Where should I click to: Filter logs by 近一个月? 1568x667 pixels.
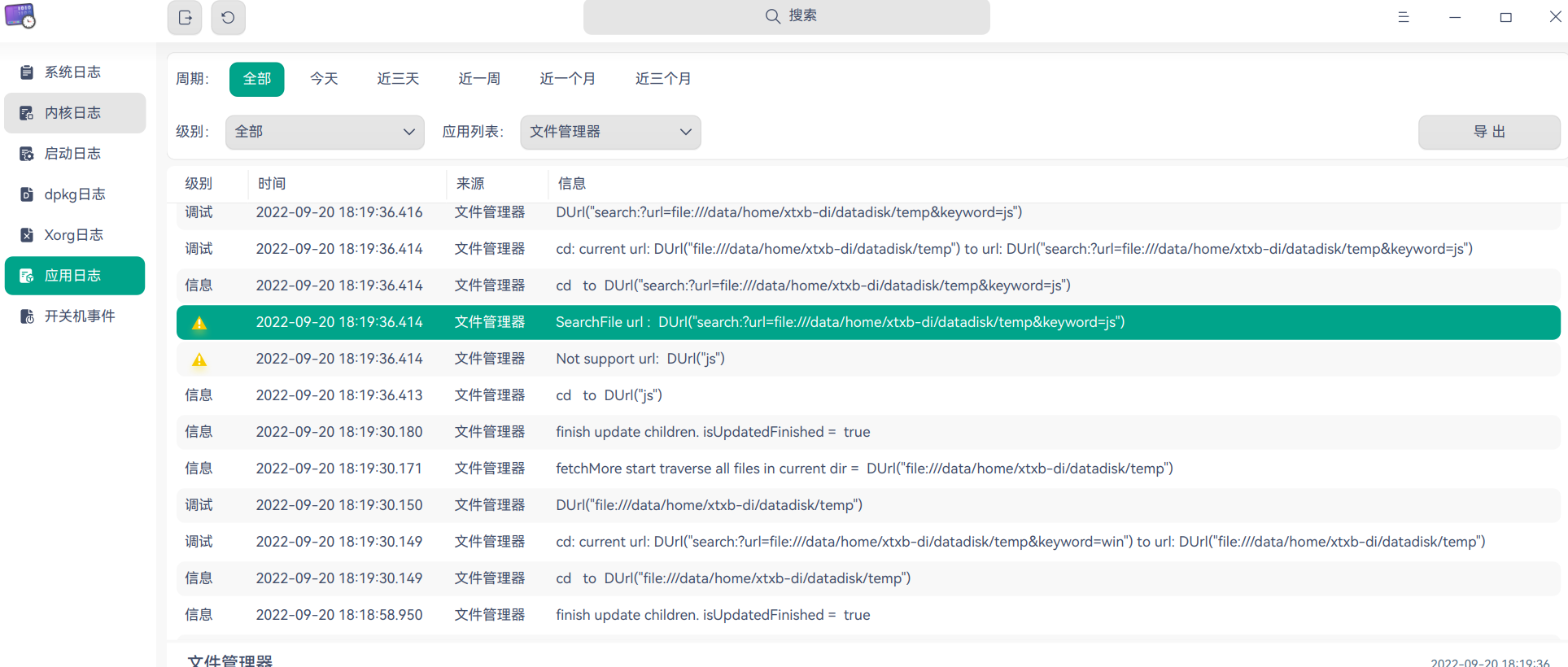point(568,79)
